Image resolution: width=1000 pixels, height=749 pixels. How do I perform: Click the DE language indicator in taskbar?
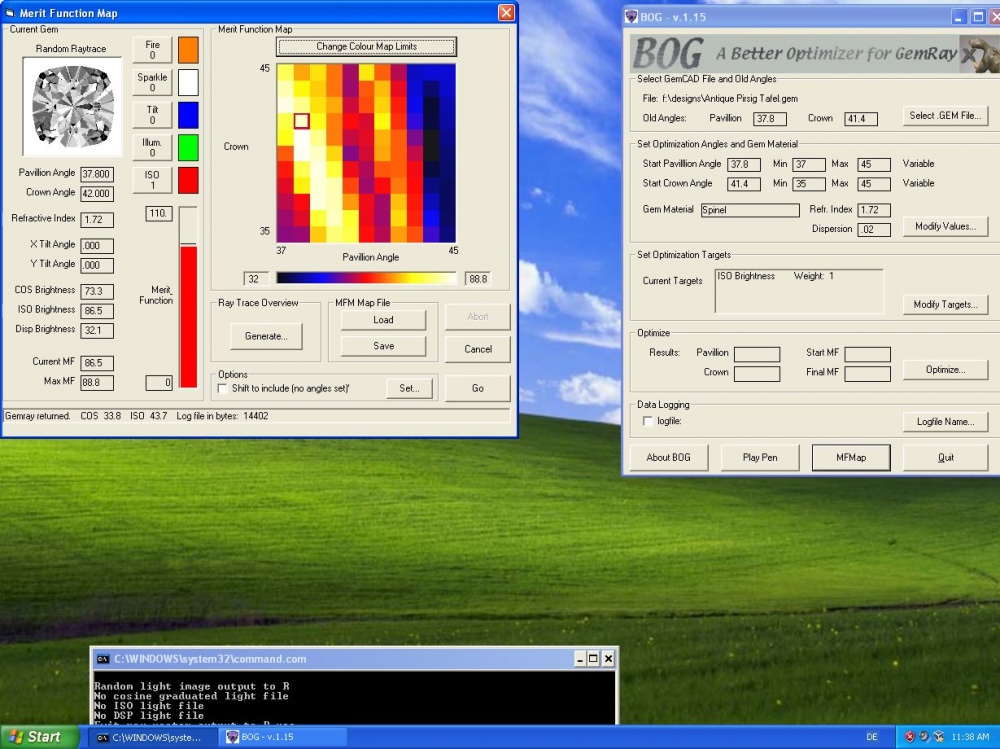tap(872, 737)
